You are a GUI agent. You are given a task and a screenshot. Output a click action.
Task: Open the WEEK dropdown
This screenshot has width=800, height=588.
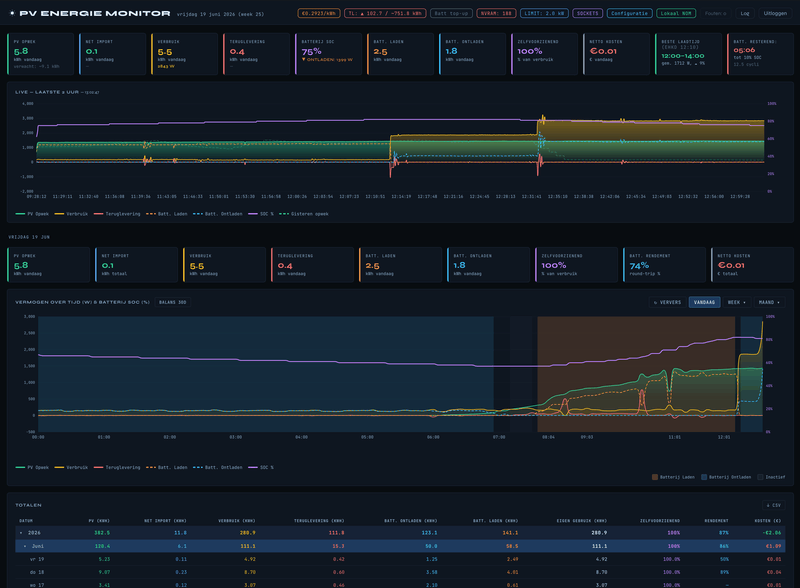pyautogui.click(x=736, y=302)
